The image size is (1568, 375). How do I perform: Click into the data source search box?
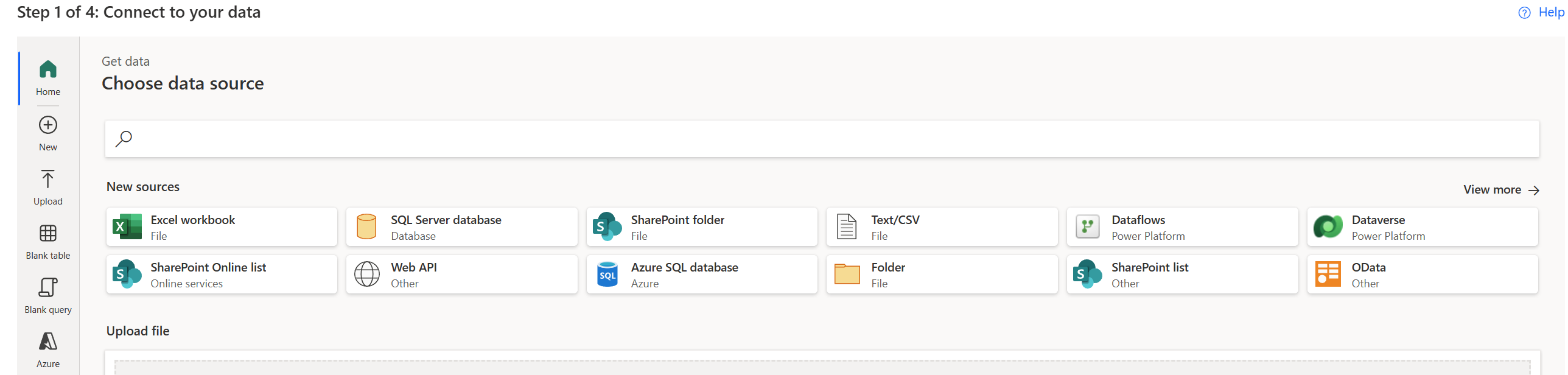pyautogui.click(x=822, y=139)
